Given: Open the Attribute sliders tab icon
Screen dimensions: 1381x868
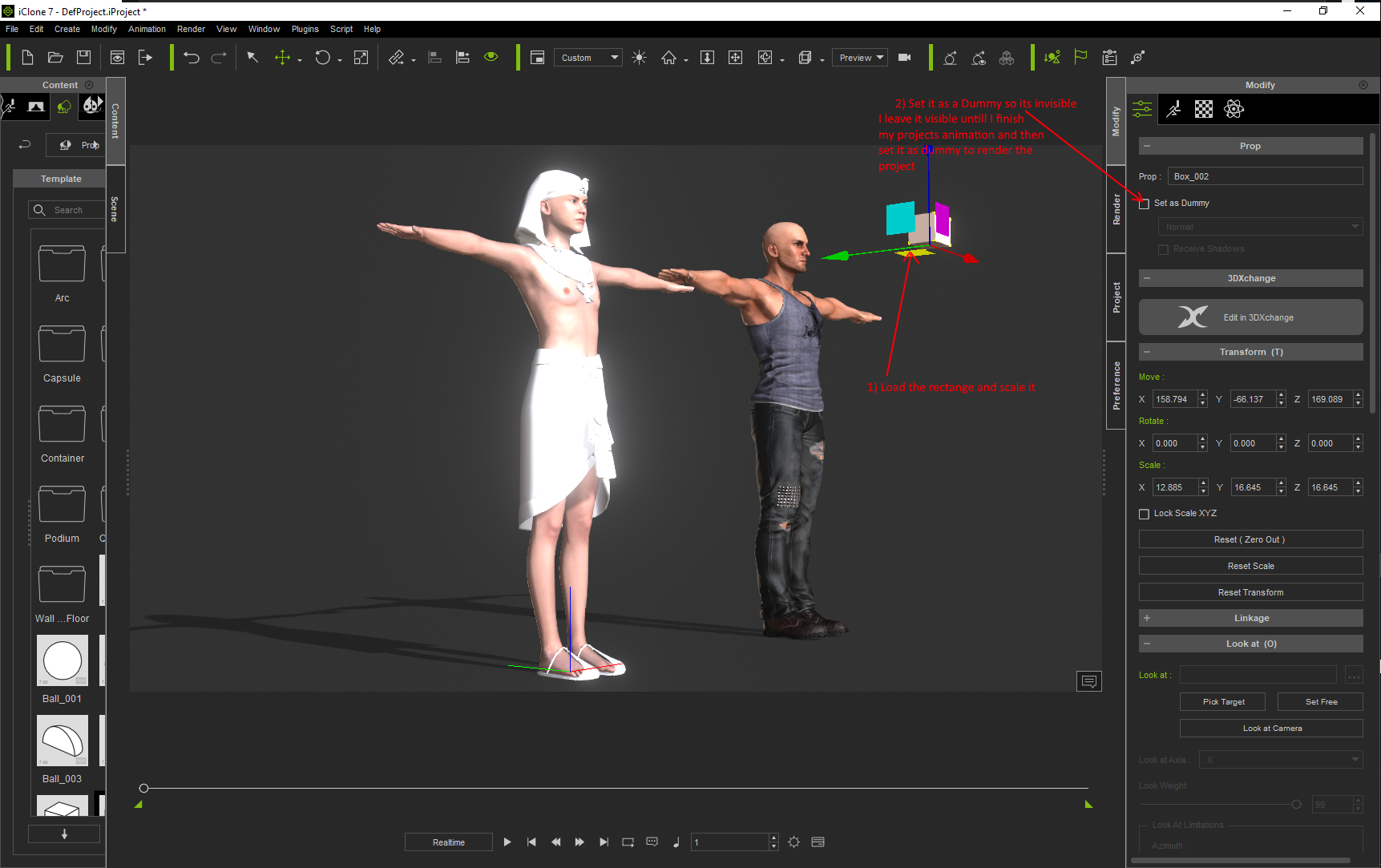Looking at the screenshot, I should [x=1142, y=109].
